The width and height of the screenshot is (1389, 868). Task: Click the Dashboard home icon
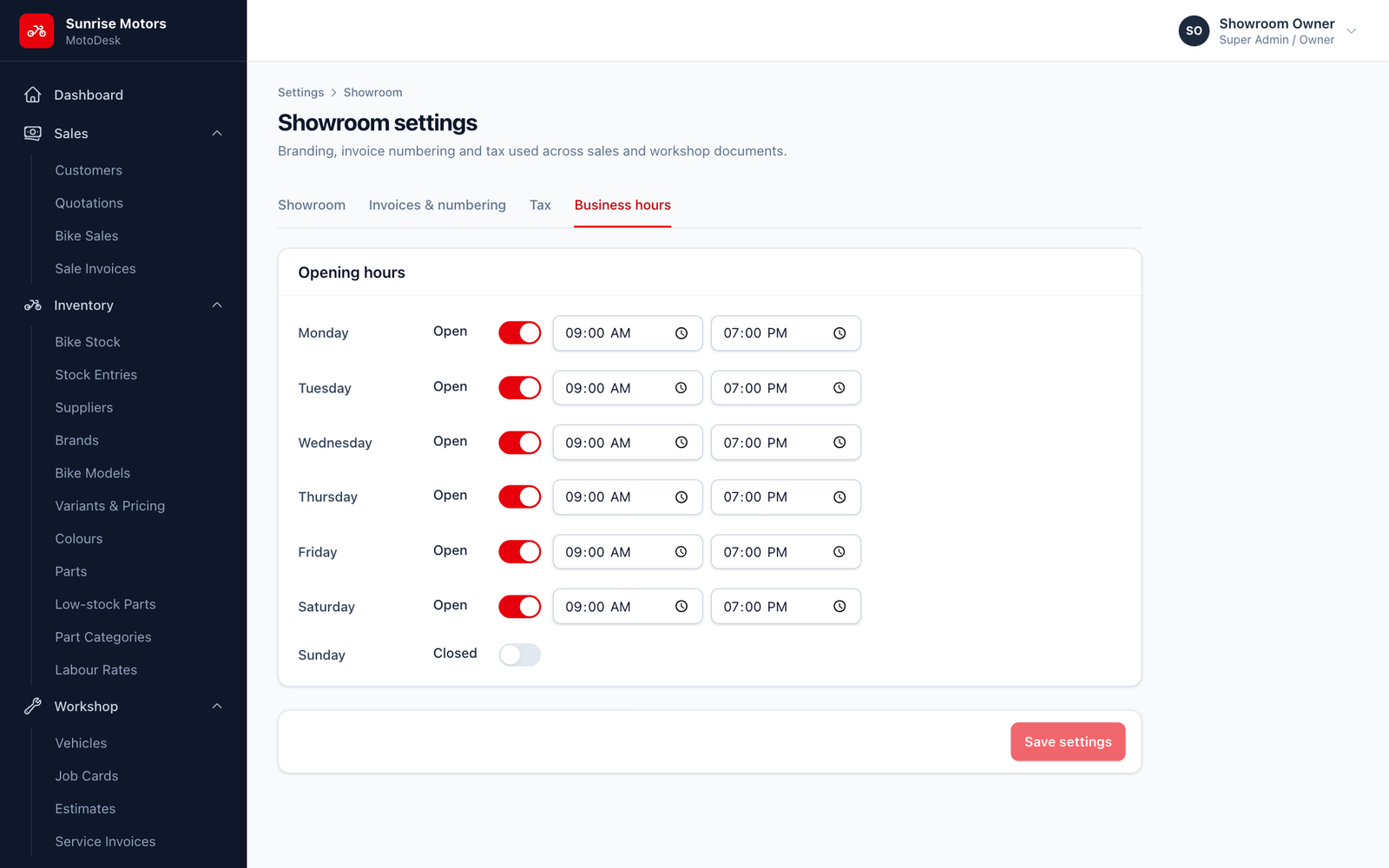pyautogui.click(x=33, y=95)
